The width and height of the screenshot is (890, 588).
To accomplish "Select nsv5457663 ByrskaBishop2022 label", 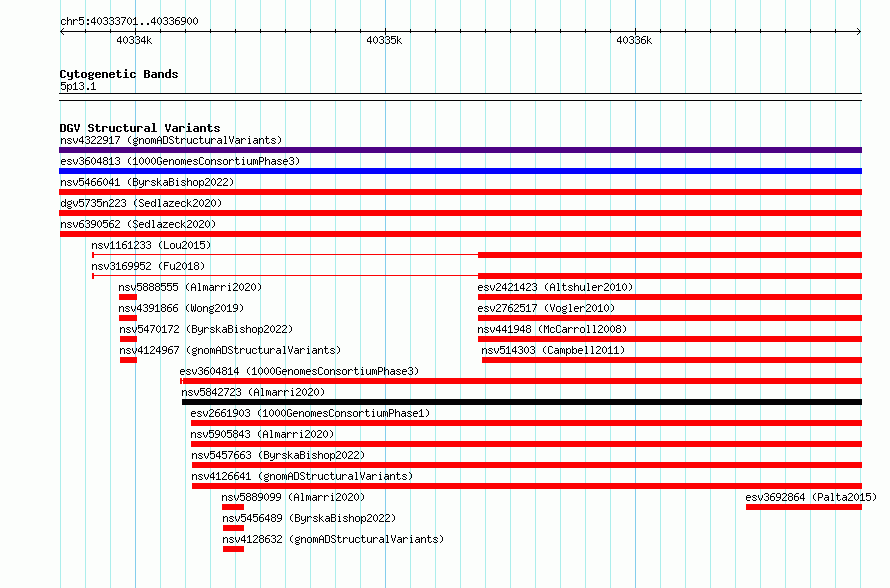I will (x=278, y=455).
